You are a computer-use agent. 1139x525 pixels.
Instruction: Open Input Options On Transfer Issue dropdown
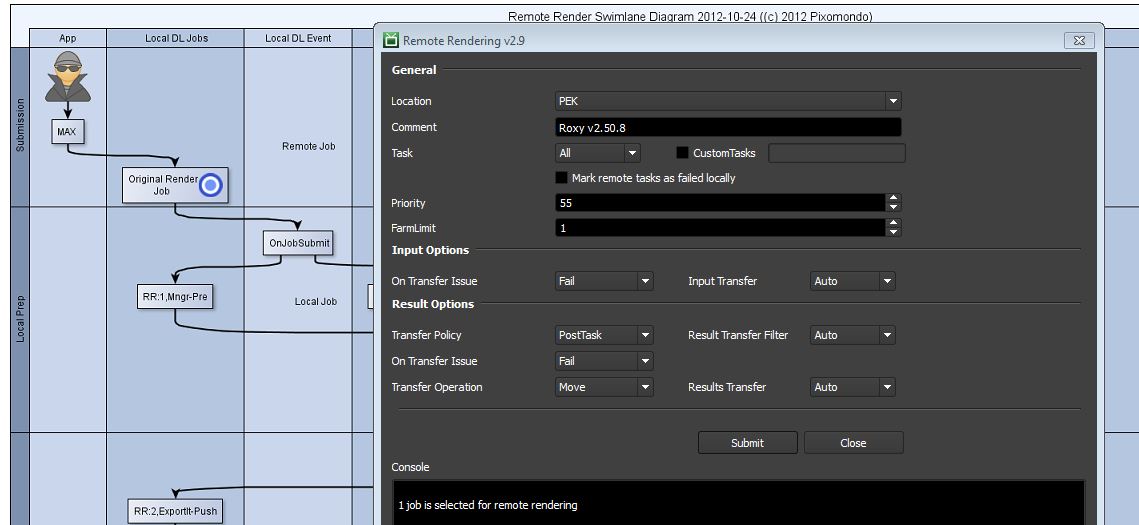(x=604, y=281)
